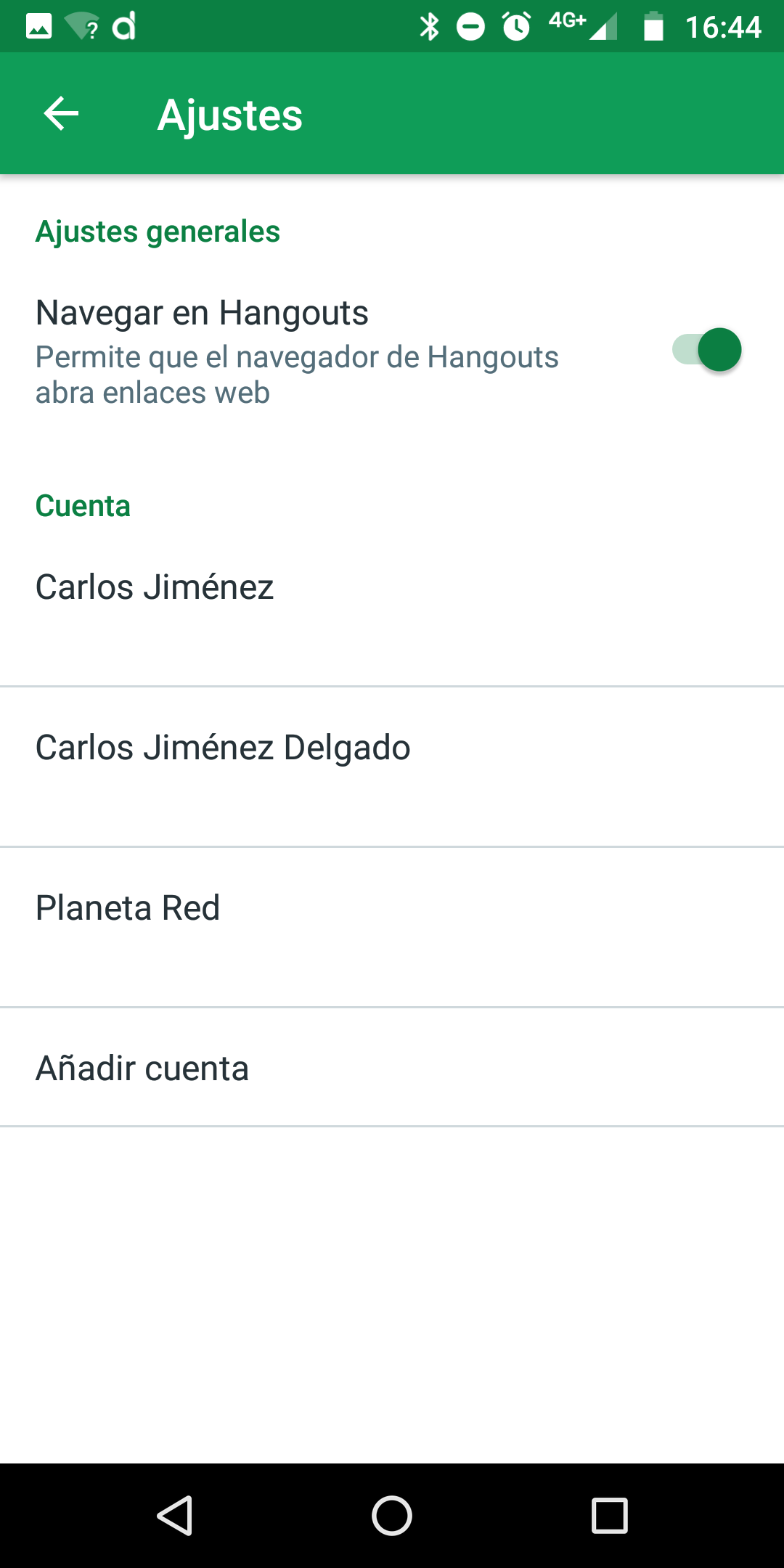The height and width of the screenshot is (1568, 784).
Task: Tap the battery indicator icon
Action: click(653, 27)
